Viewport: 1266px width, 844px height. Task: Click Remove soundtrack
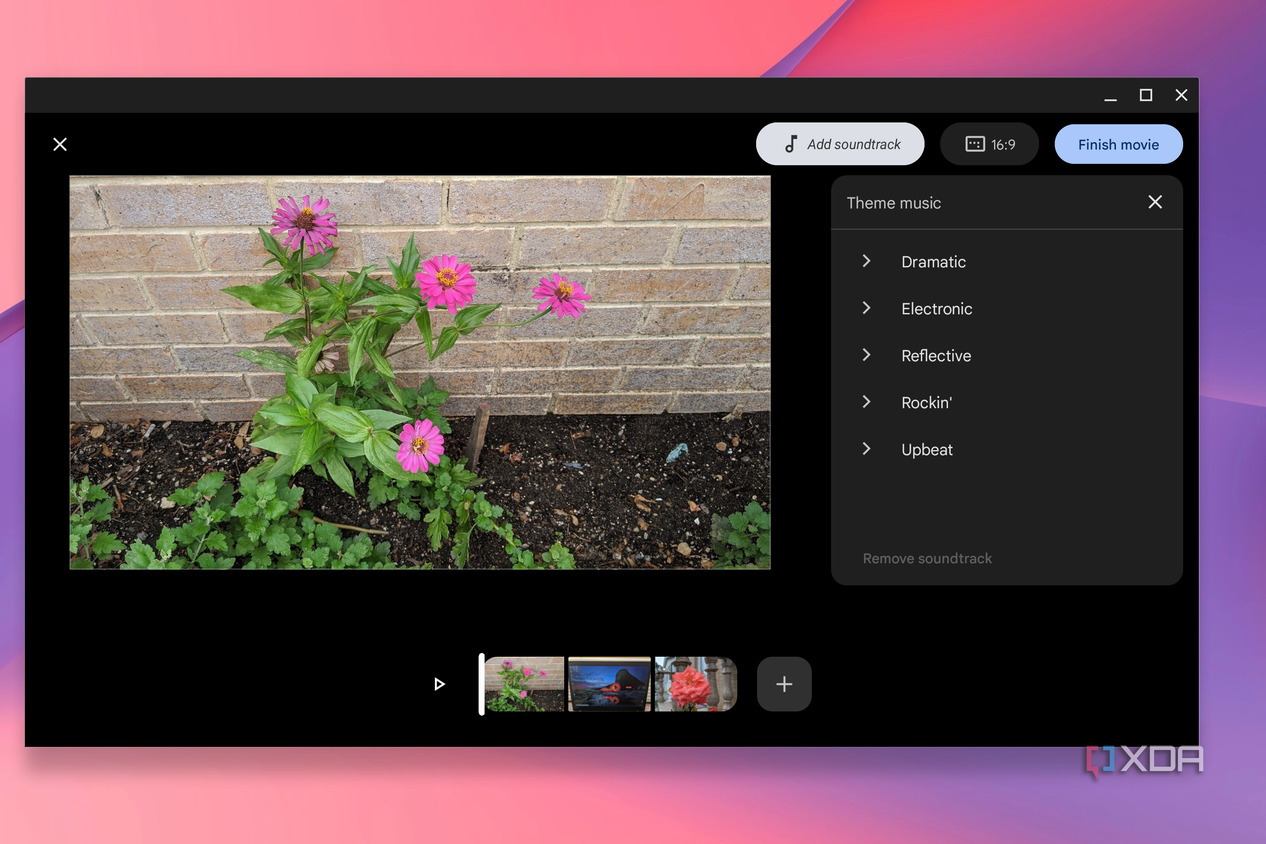[927, 558]
